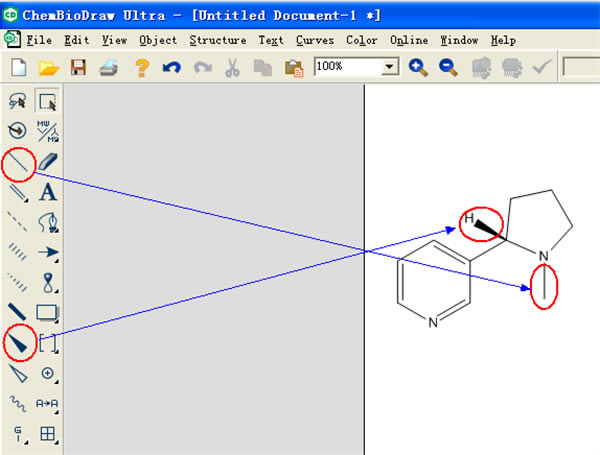Select the Table tool

[47, 434]
